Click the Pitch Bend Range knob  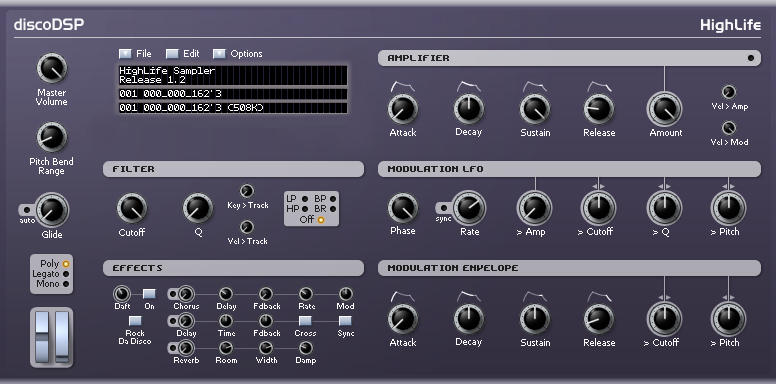[51, 137]
